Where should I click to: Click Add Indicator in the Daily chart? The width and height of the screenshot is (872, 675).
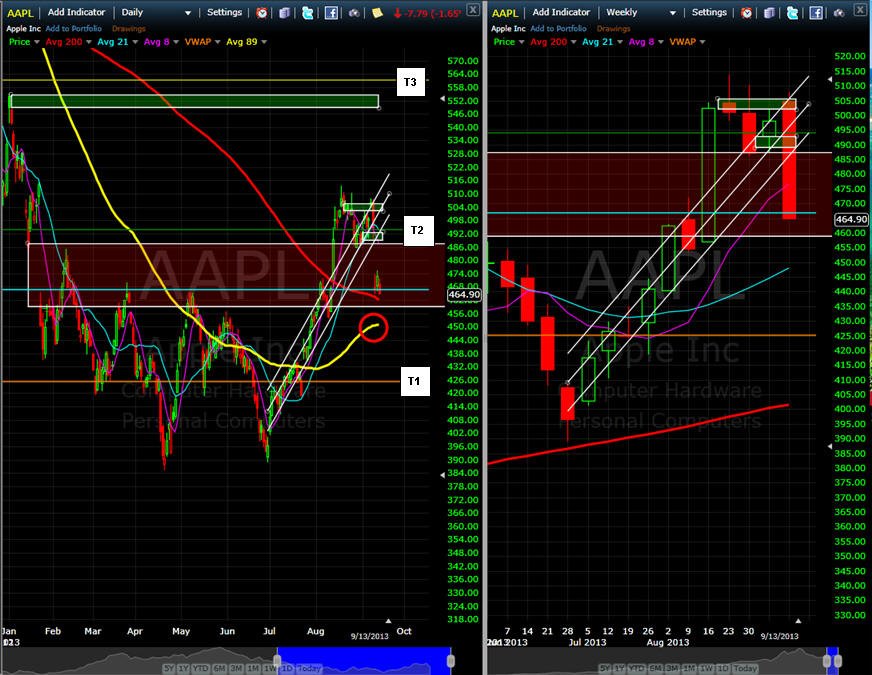pyautogui.click(x=76, y=12)
